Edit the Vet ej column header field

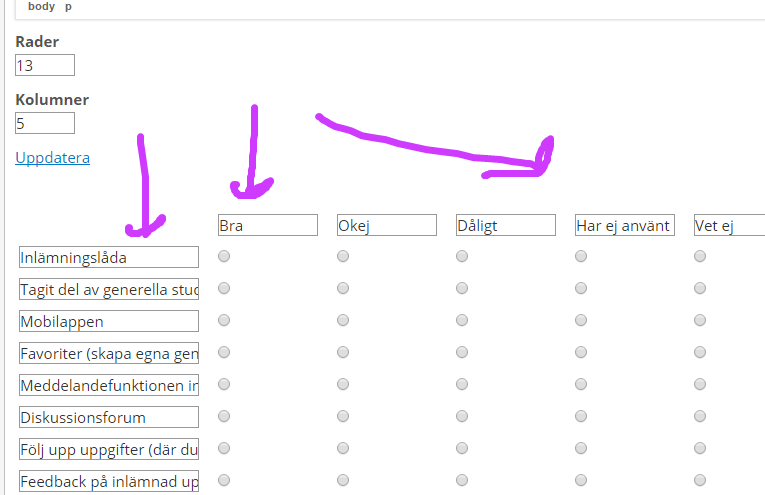729,225
